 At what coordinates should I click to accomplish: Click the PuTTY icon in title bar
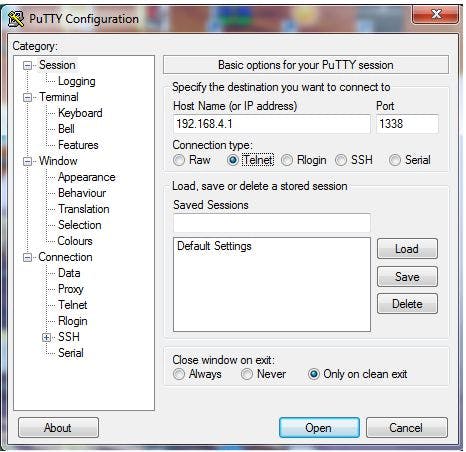16,19
